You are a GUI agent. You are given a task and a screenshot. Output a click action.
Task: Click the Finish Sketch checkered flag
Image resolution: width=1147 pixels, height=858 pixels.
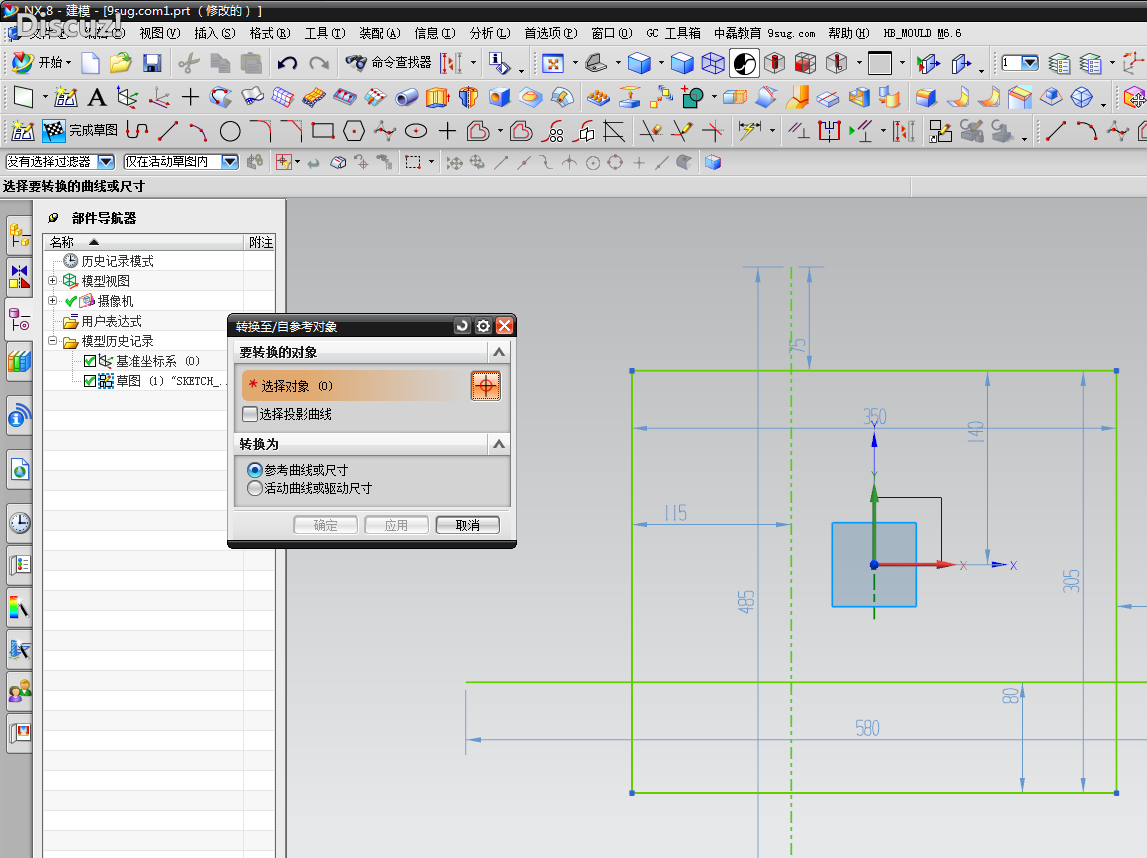click(53, 131)
